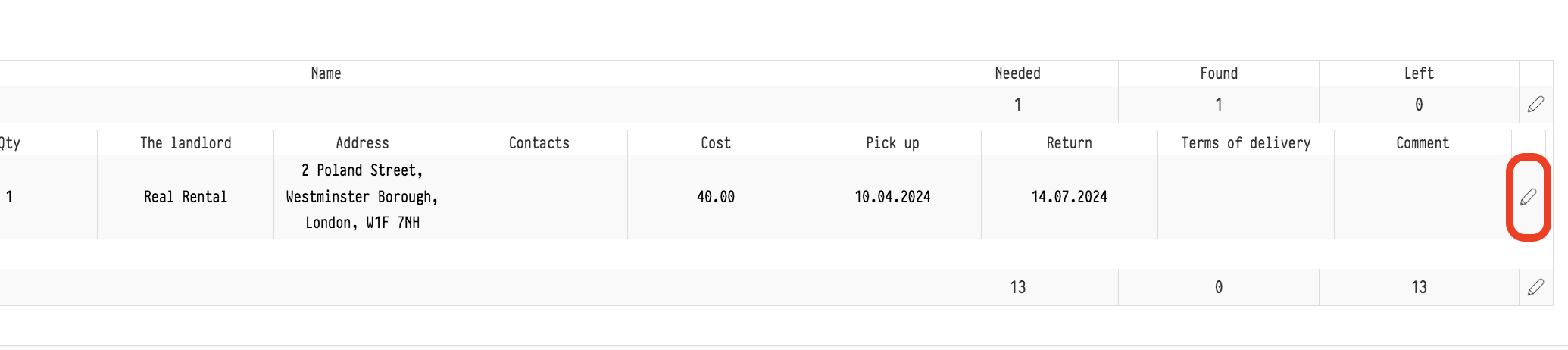Click the Return column header
The width and height of the screenshot is (1568, 350).
(1069, 143)
